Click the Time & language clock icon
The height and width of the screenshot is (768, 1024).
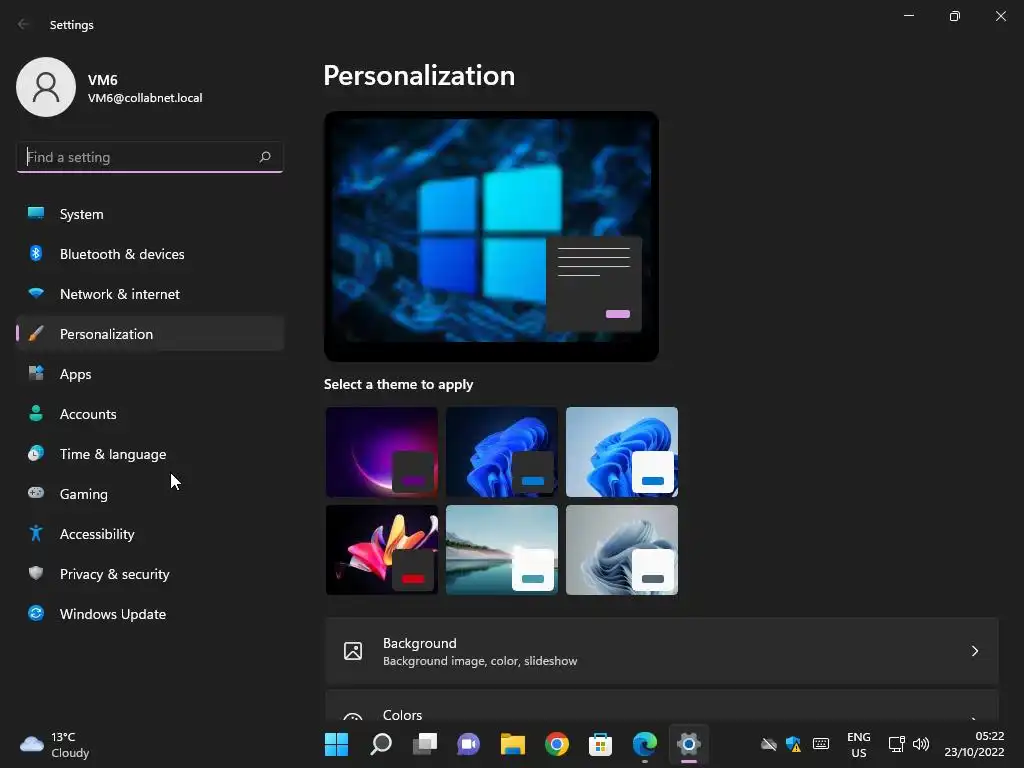pos(36,453)
